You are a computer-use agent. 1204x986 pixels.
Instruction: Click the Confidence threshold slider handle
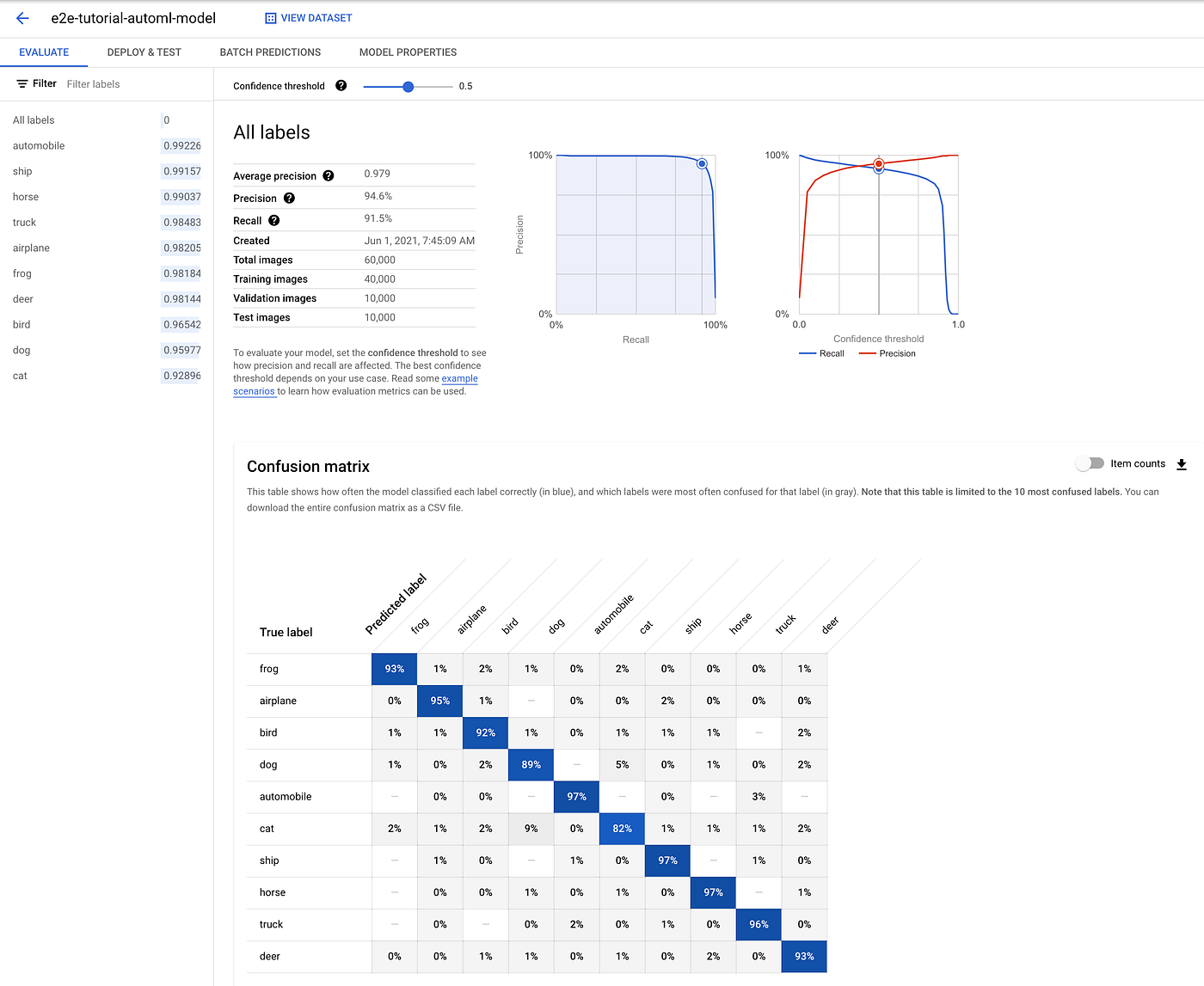408,87
